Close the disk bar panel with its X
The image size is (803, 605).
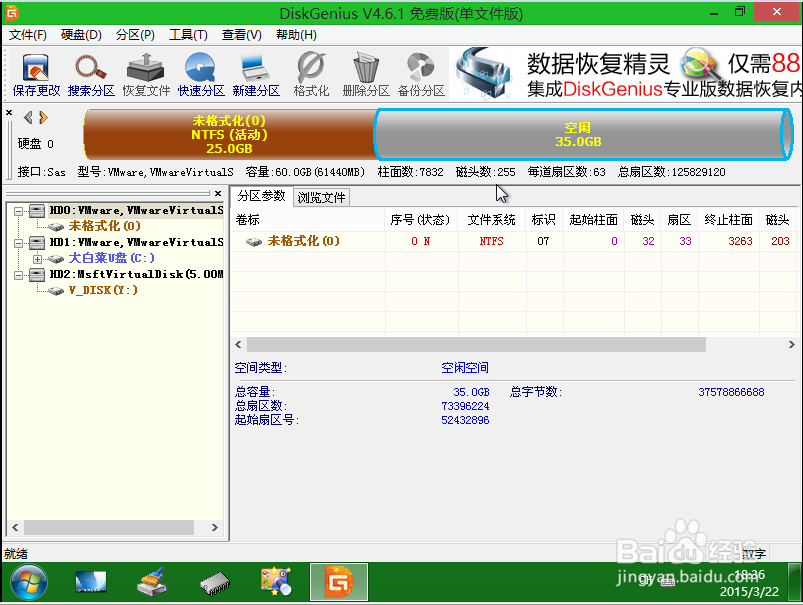[x=9, y=112]
